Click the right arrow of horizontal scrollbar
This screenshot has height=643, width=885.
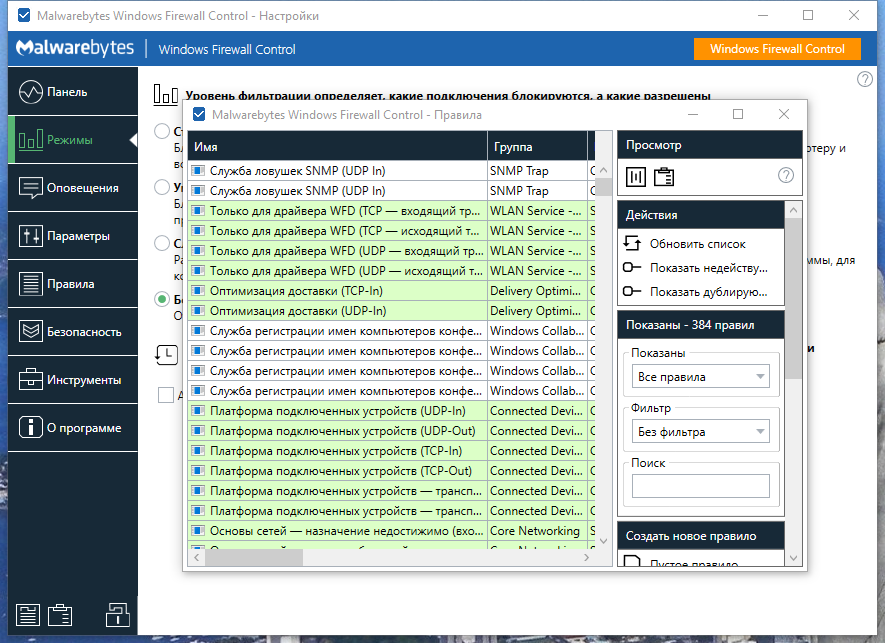click(x=586, y=558)
